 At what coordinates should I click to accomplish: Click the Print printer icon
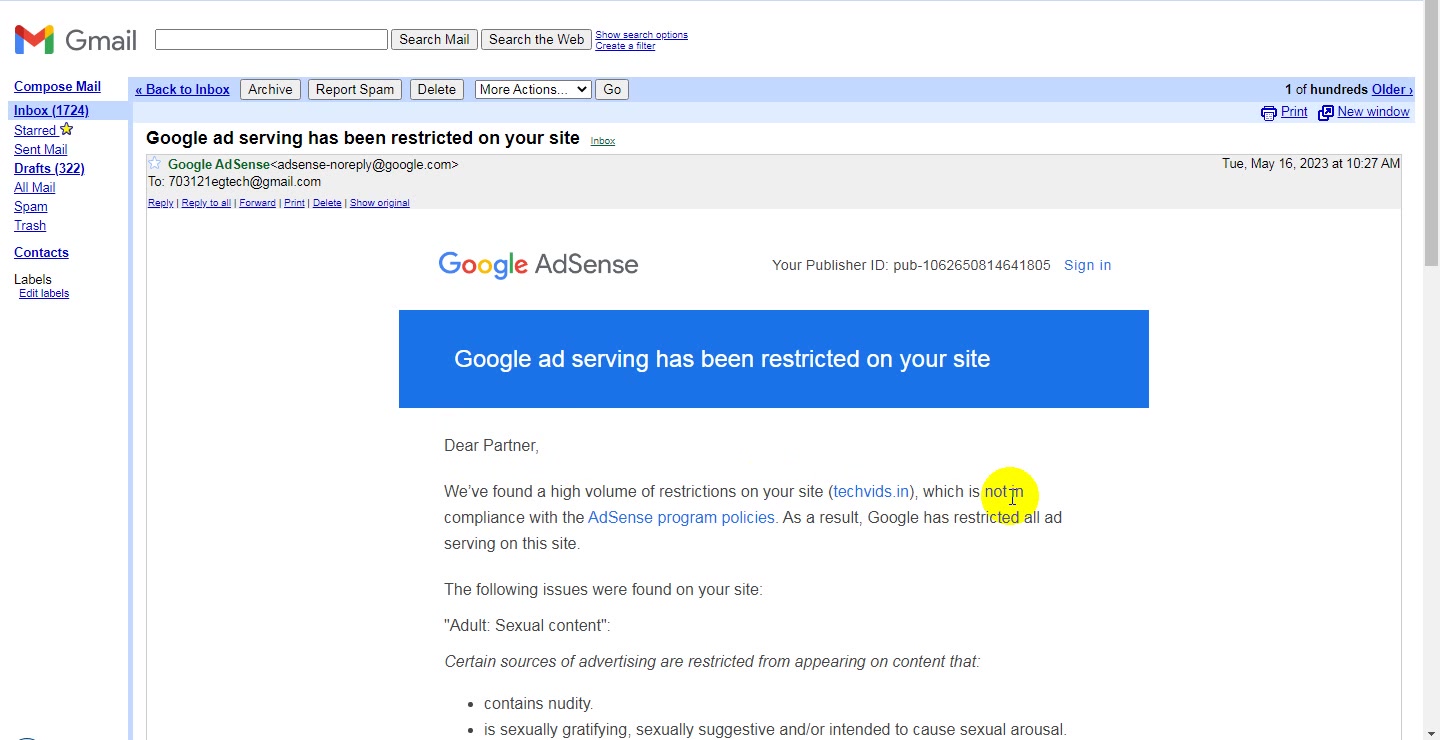(1269, 113)
